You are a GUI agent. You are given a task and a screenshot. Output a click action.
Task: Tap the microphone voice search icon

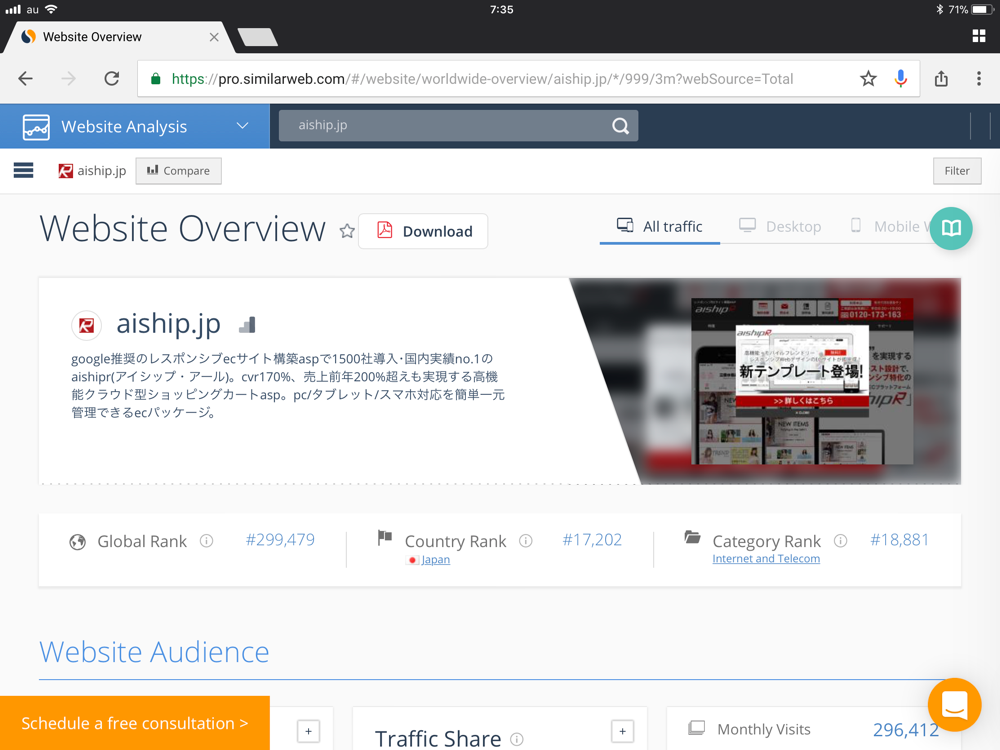[901, 79]
